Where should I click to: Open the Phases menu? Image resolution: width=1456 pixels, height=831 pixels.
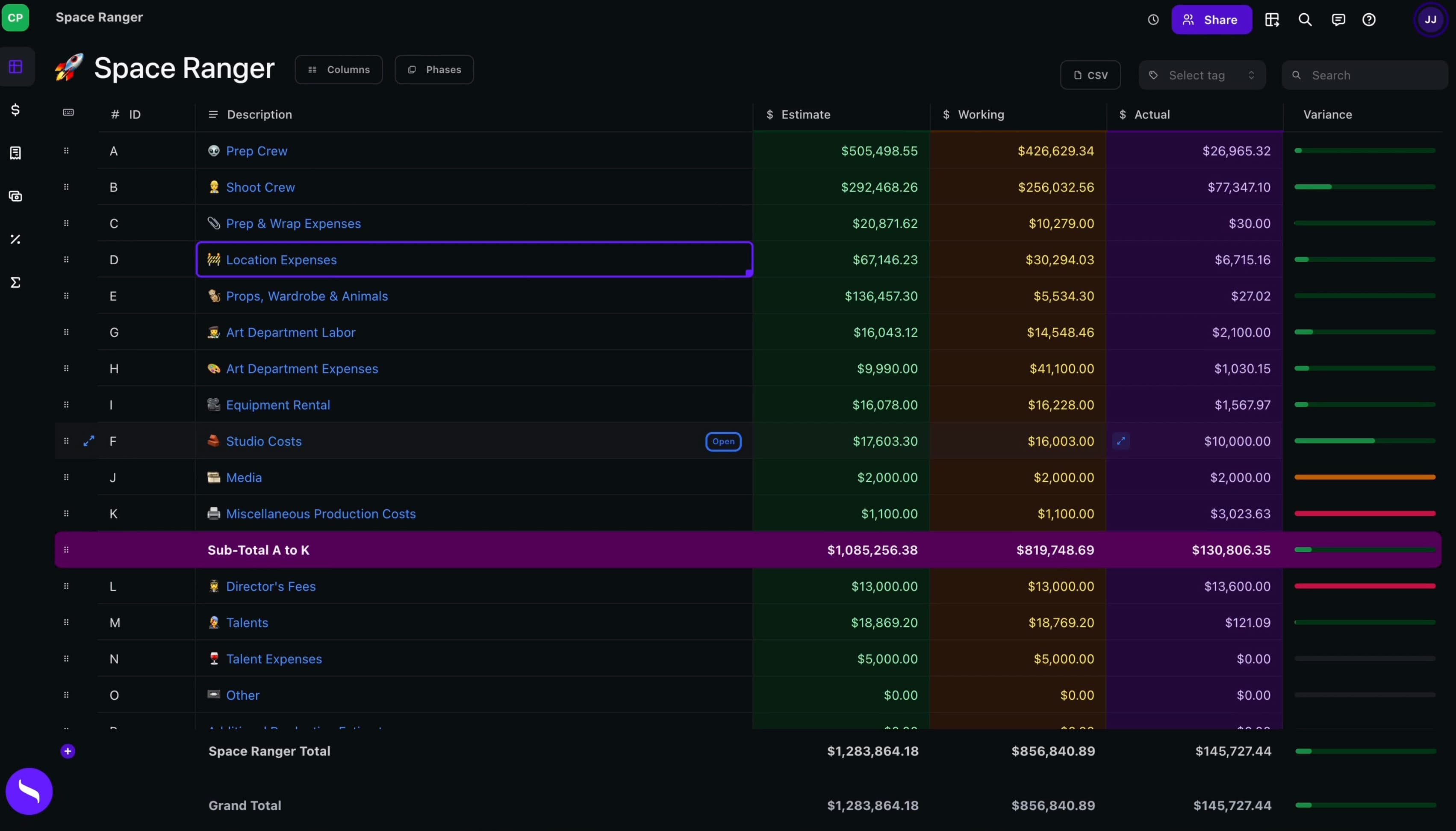pyautogui.click(x=434, y=70)
